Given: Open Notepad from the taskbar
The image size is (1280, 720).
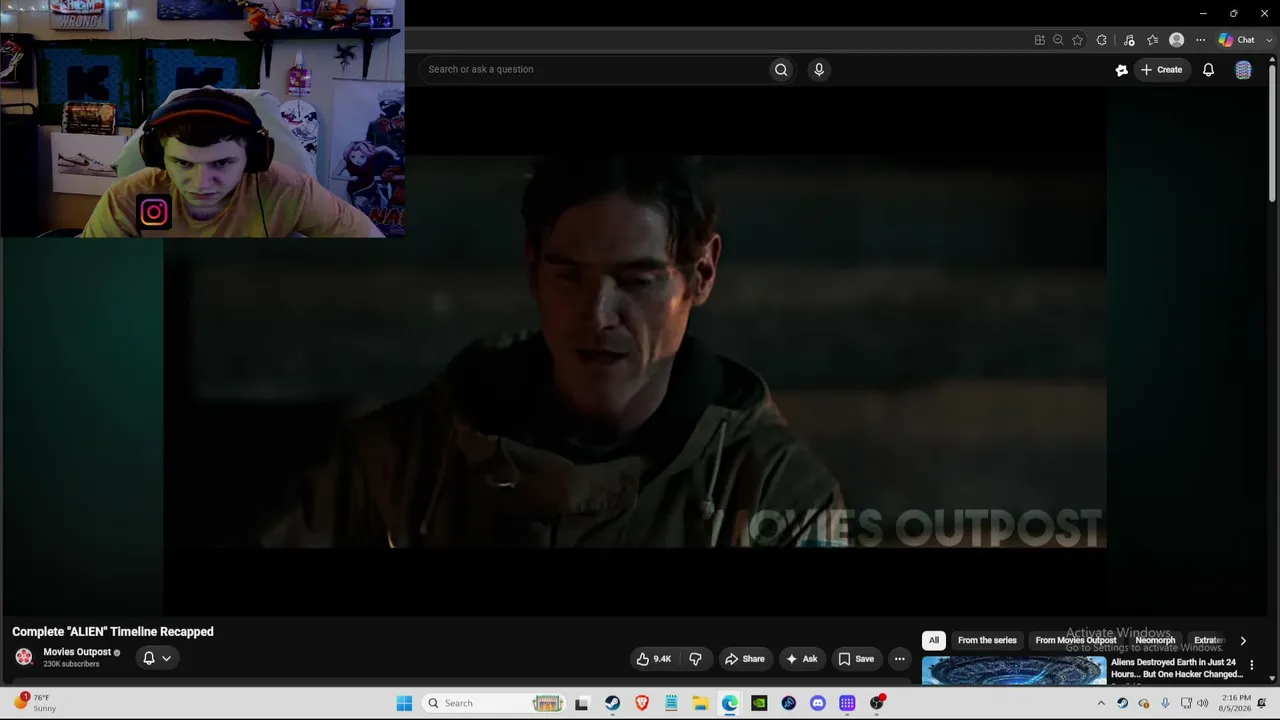Looking at the screenshot, I should point(671,703).
